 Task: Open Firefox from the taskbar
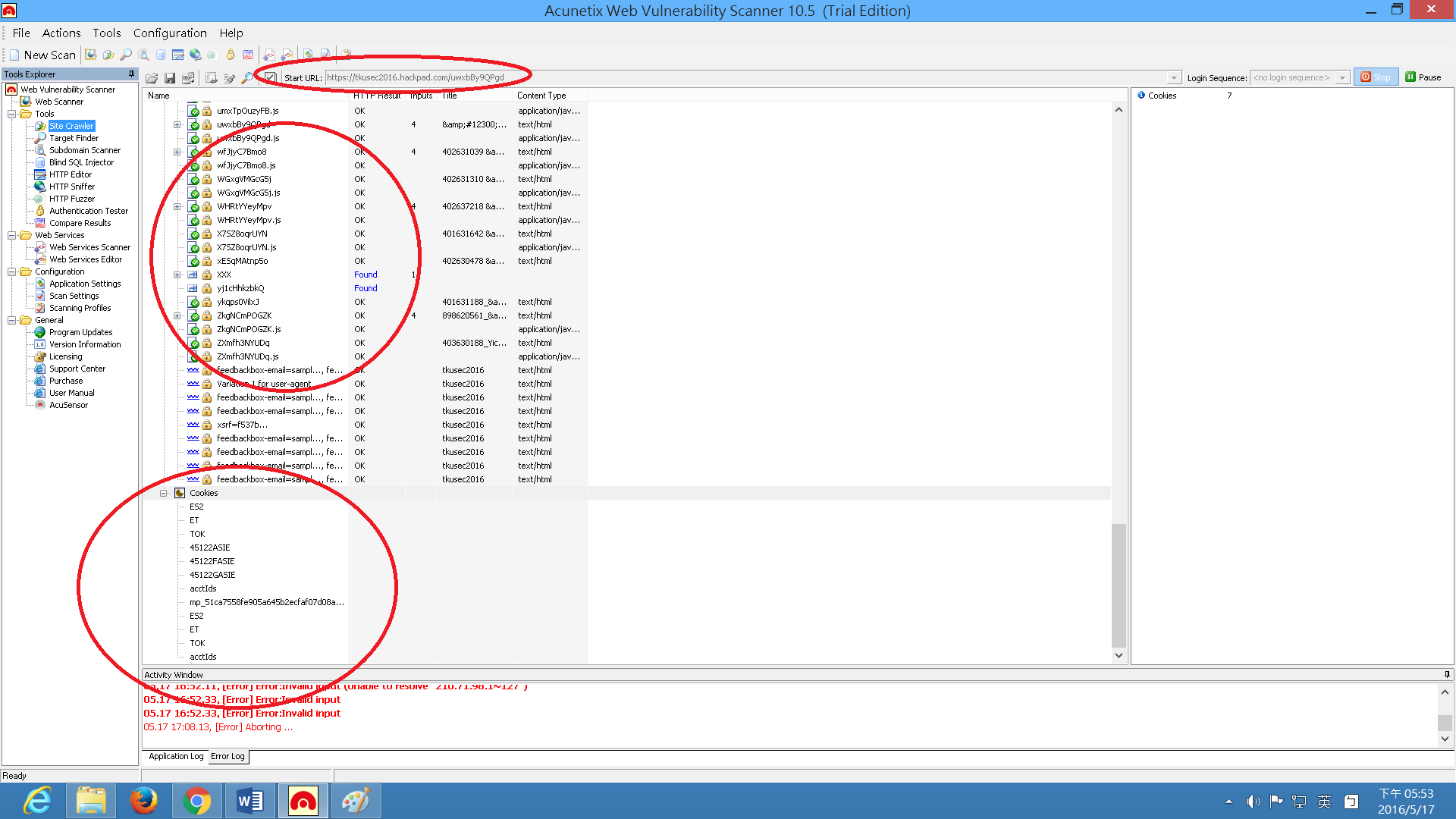coord(143,801)
